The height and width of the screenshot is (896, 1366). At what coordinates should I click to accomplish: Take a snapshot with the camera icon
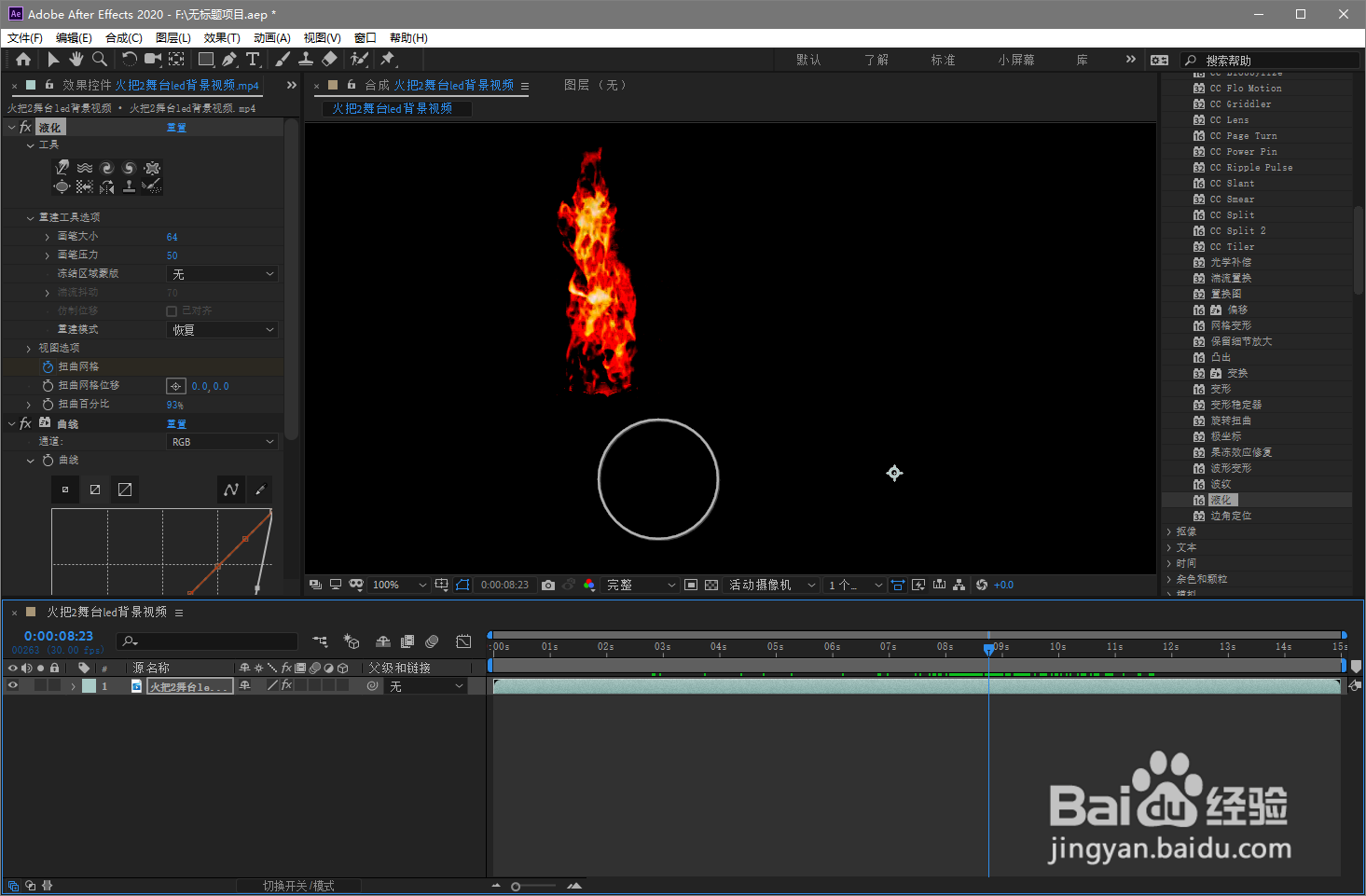548,585
